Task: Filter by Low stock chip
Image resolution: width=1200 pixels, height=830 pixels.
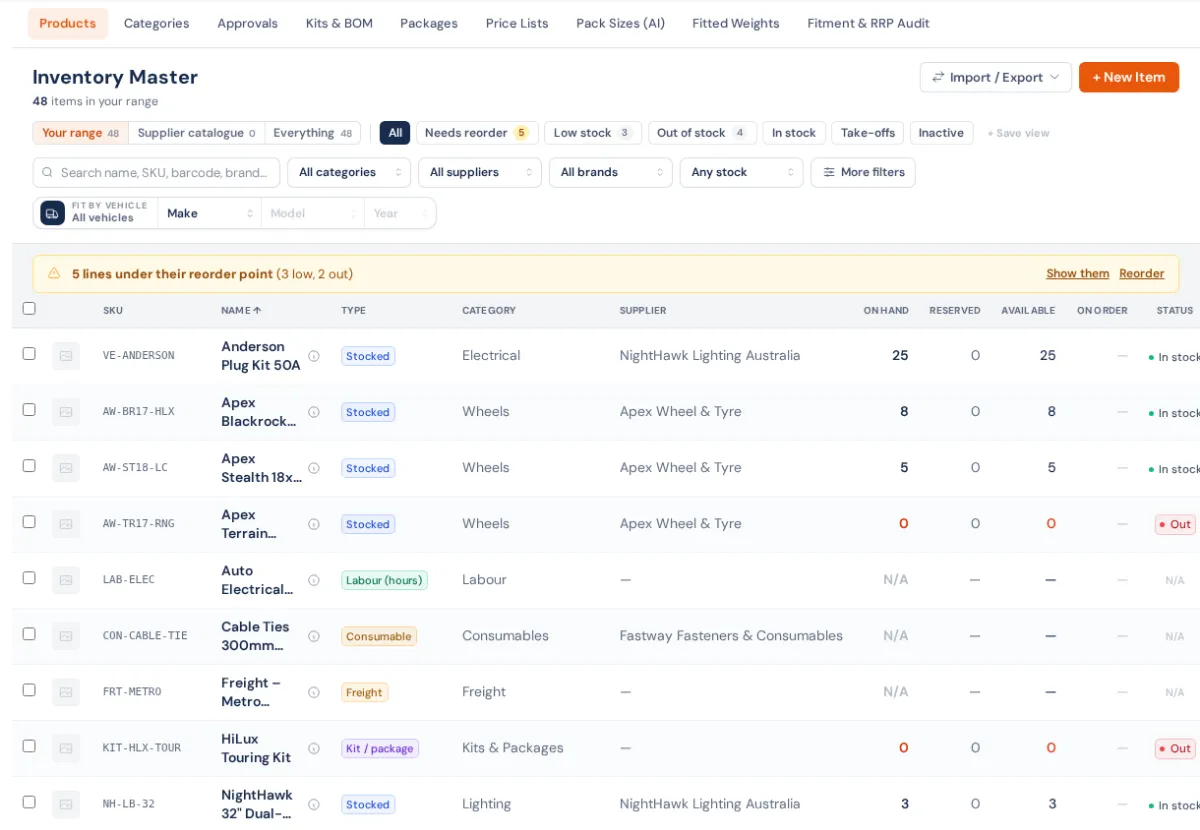Action: pos(593,133)
